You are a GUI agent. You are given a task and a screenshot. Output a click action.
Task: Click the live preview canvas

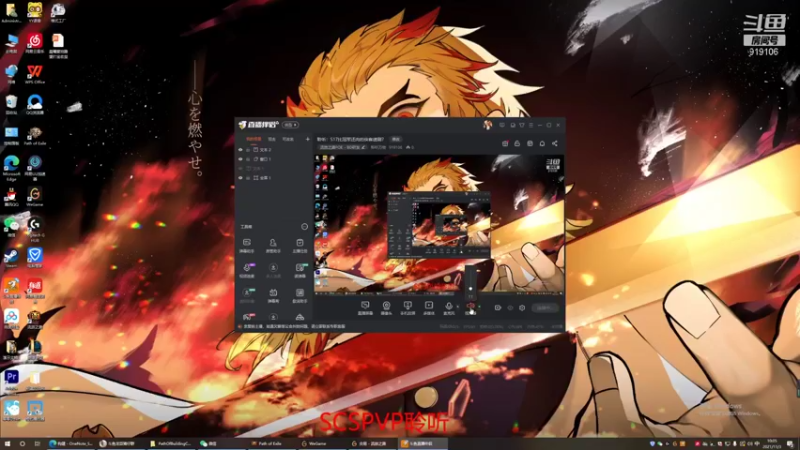(x=439, y=224)
